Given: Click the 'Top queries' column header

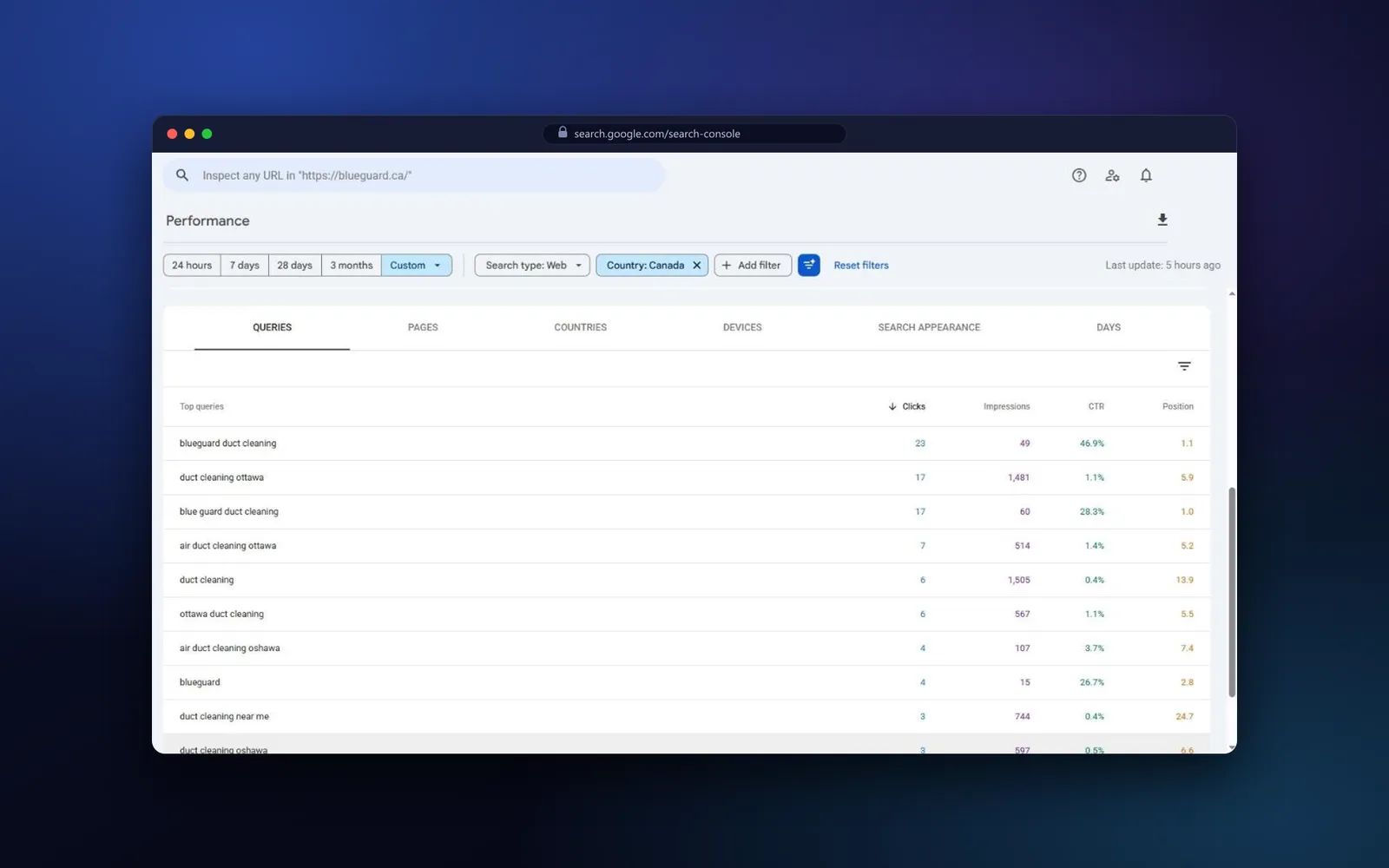Looking at the screenshot, I should (x=201, y=406).
